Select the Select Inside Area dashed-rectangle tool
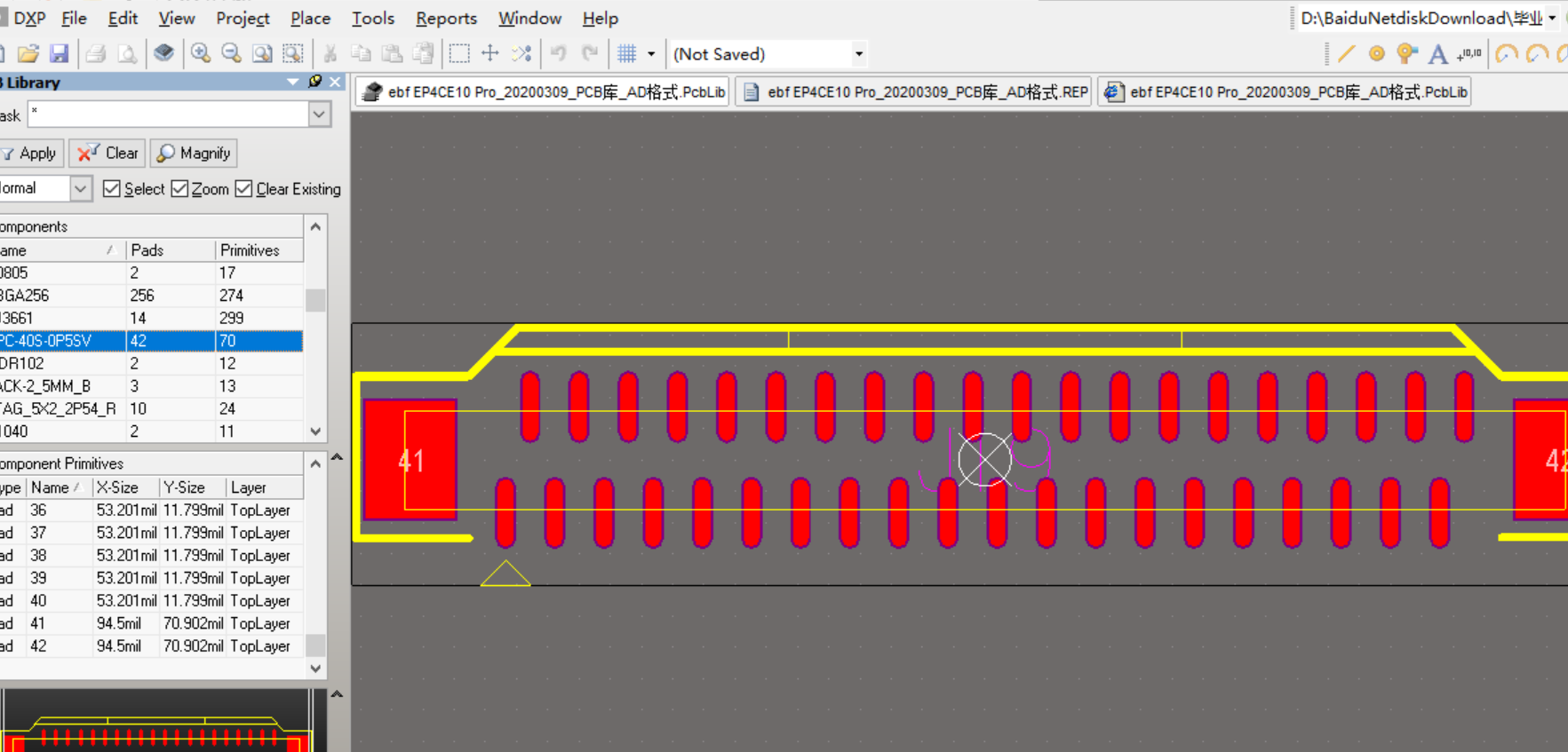1568x752 pixels. point(459,54)
